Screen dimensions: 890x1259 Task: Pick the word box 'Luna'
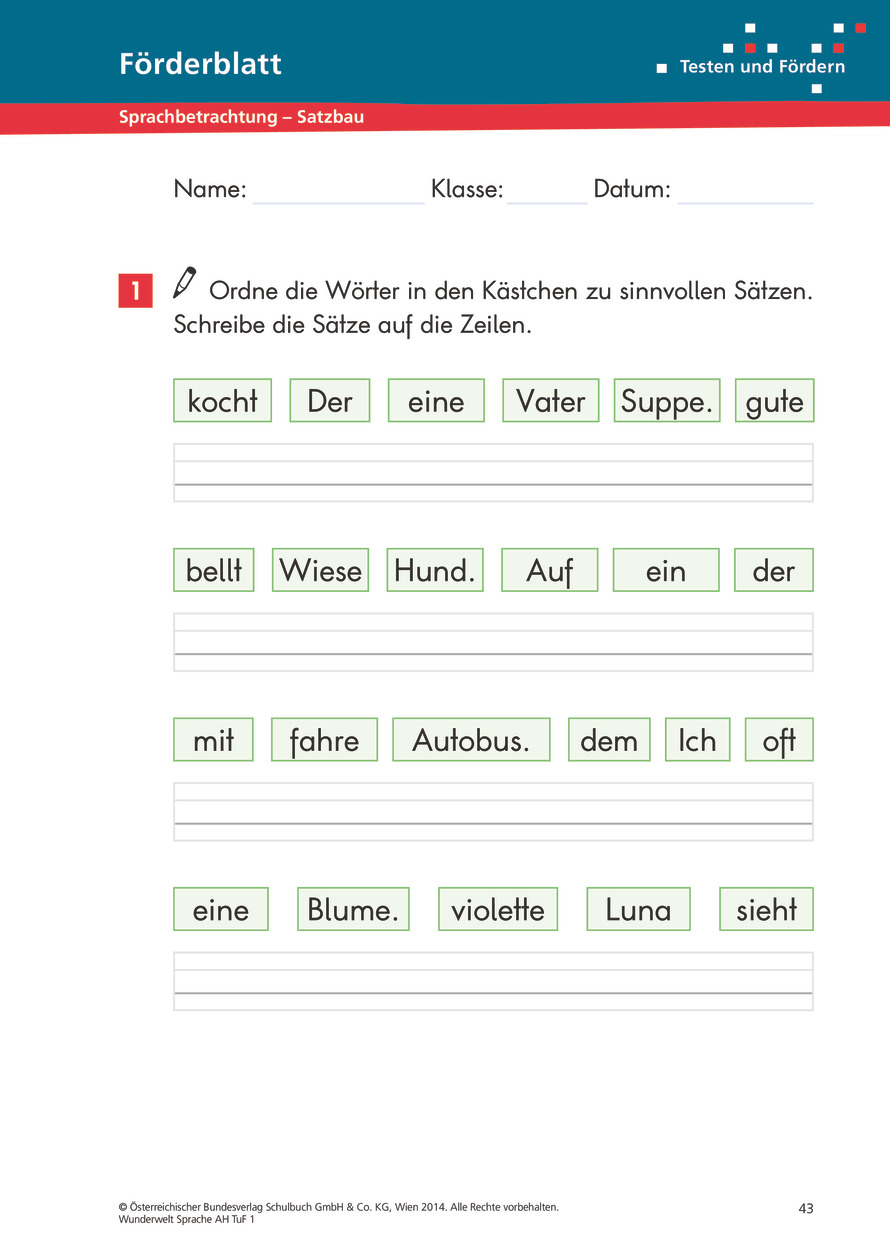(x=638, y=909)
